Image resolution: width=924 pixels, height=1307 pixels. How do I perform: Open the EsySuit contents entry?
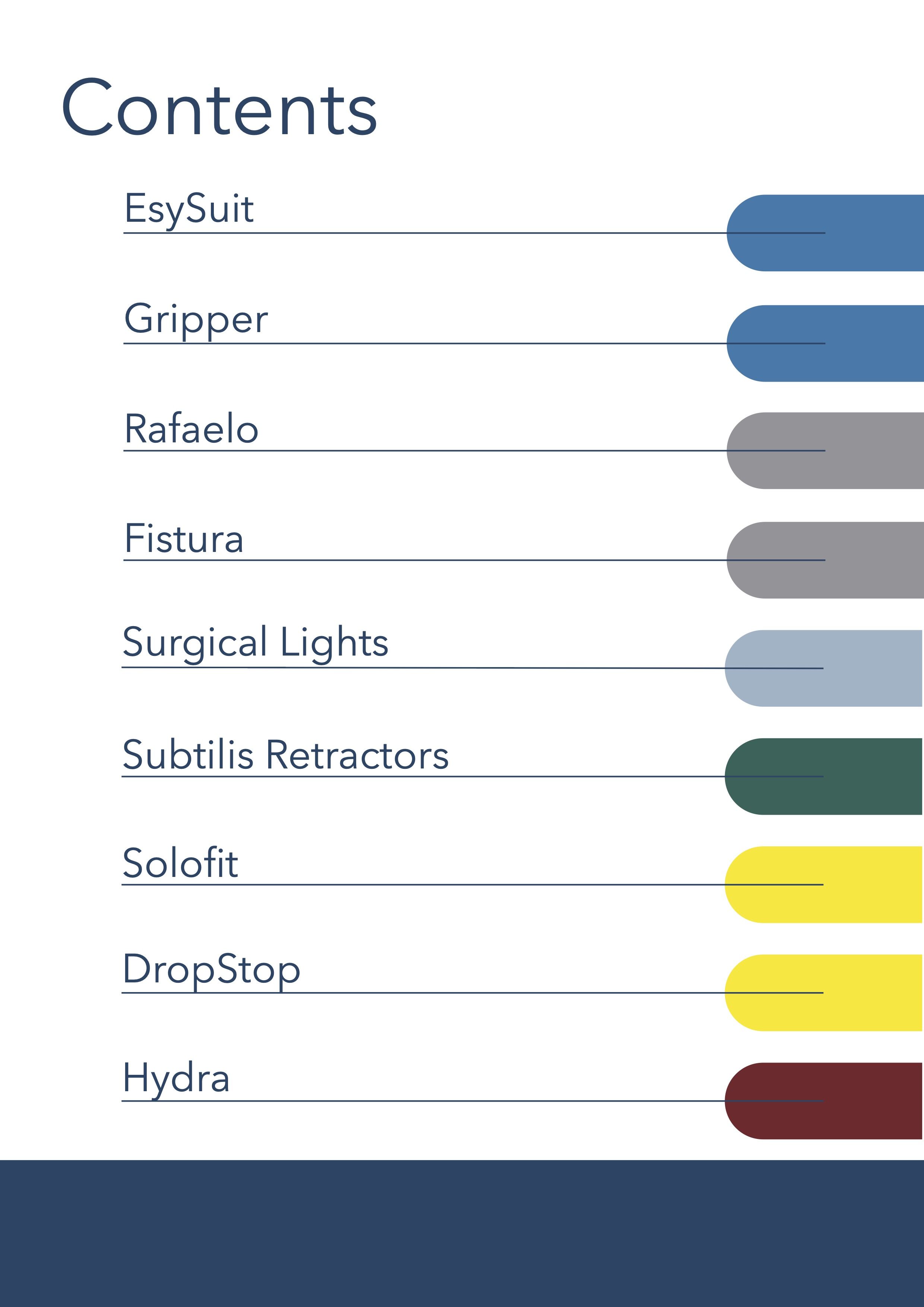(189, 209)
